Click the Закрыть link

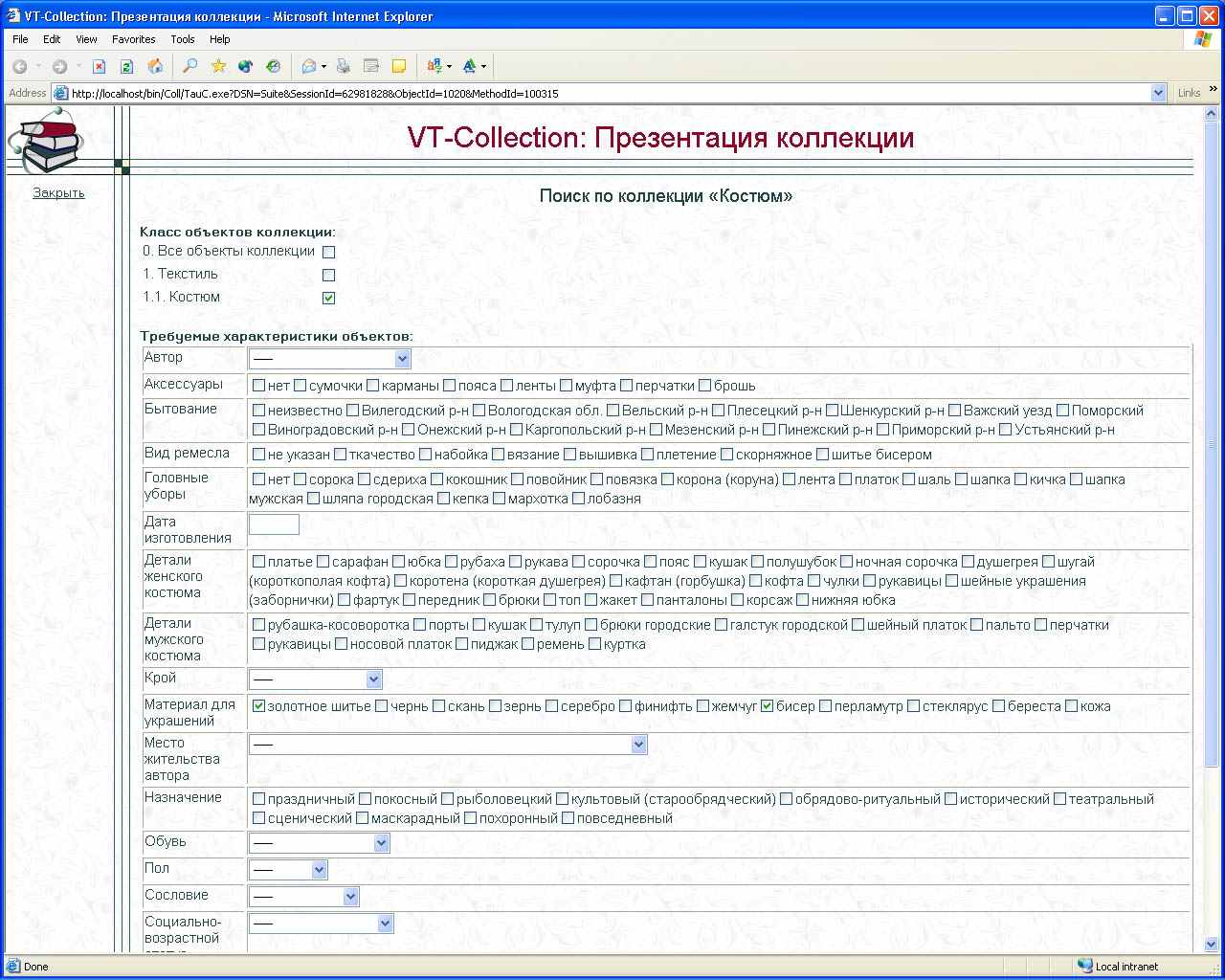tap(58, 192)
